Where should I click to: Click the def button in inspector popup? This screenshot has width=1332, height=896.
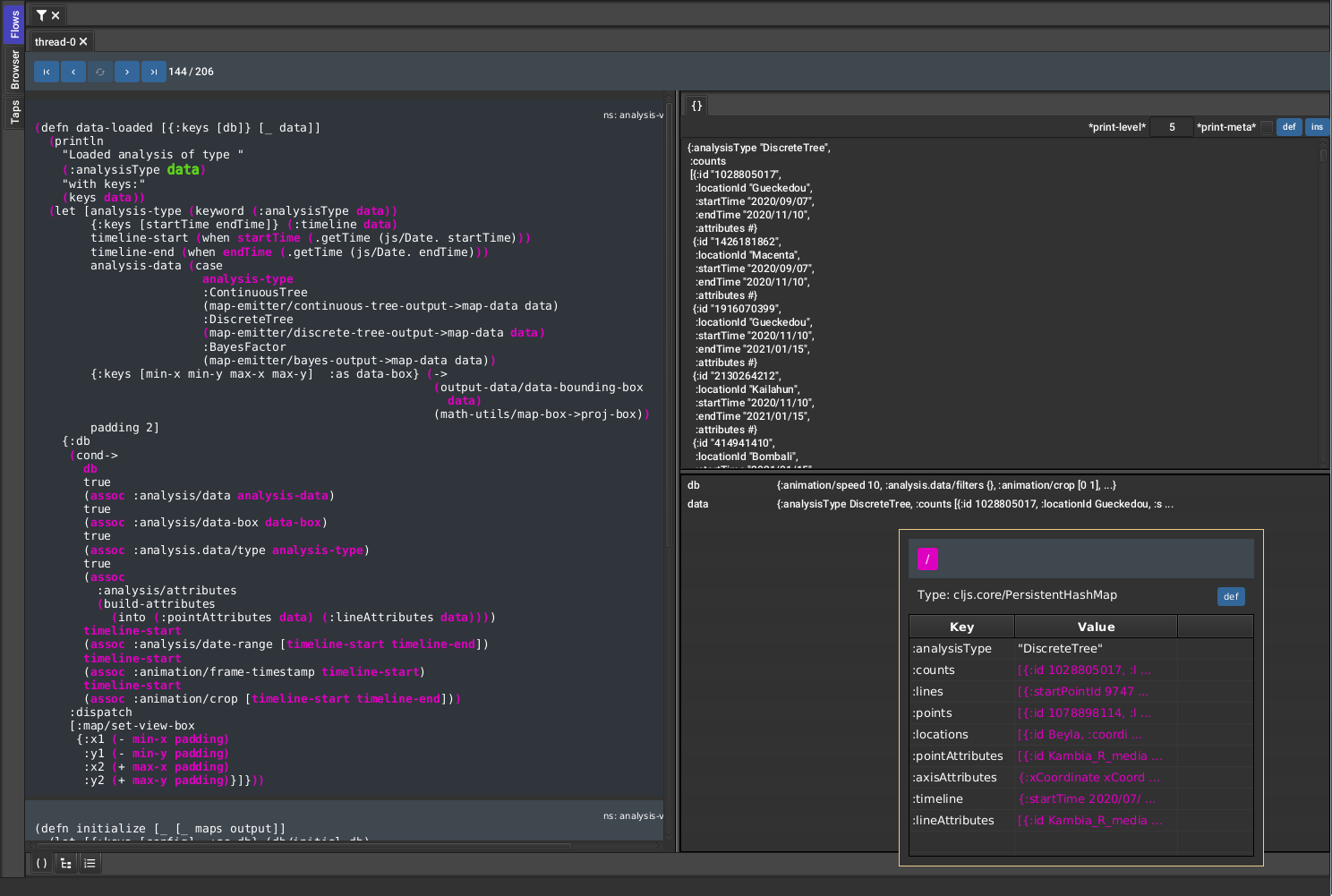click(x=1231, y=596)
